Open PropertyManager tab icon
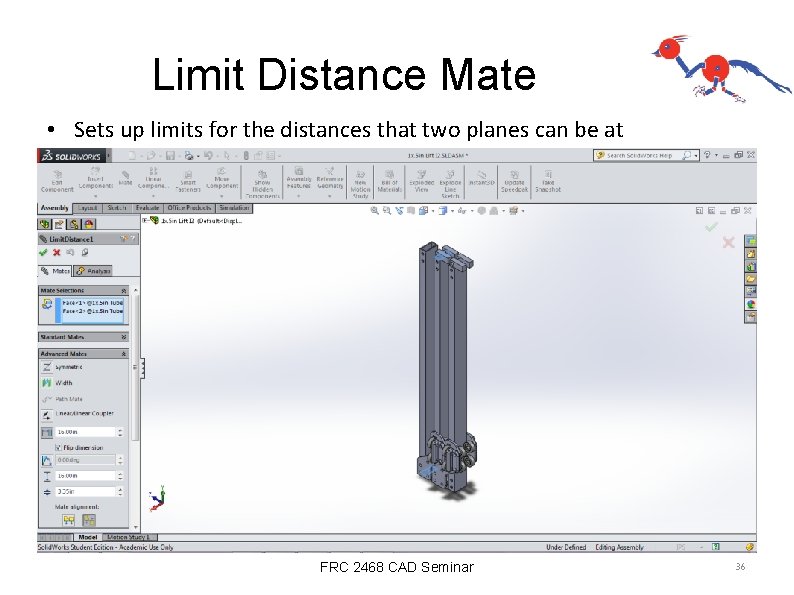 (x=59, y=224)
